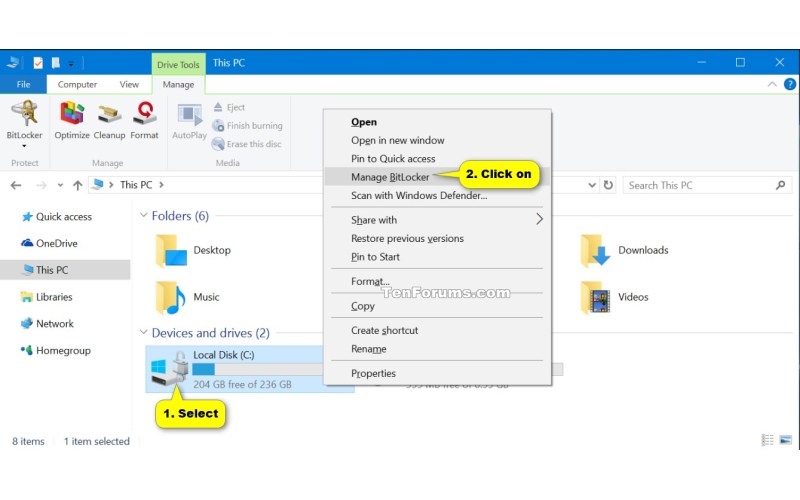
Task: Open the Videos folder
Action: tap(615, 297)
